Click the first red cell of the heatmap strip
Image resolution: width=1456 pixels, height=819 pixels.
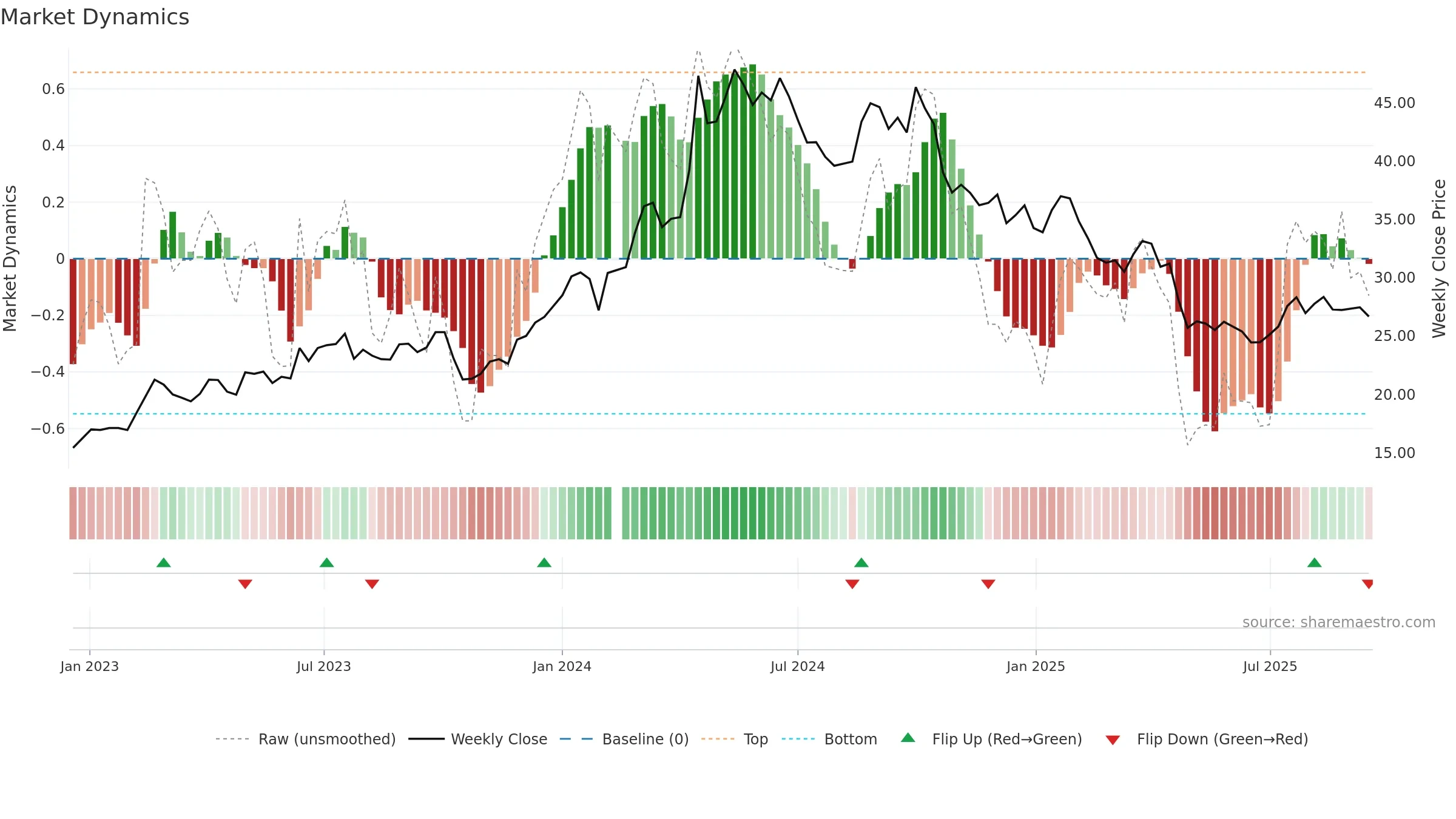pyautogui.click(x=73, y=513)
